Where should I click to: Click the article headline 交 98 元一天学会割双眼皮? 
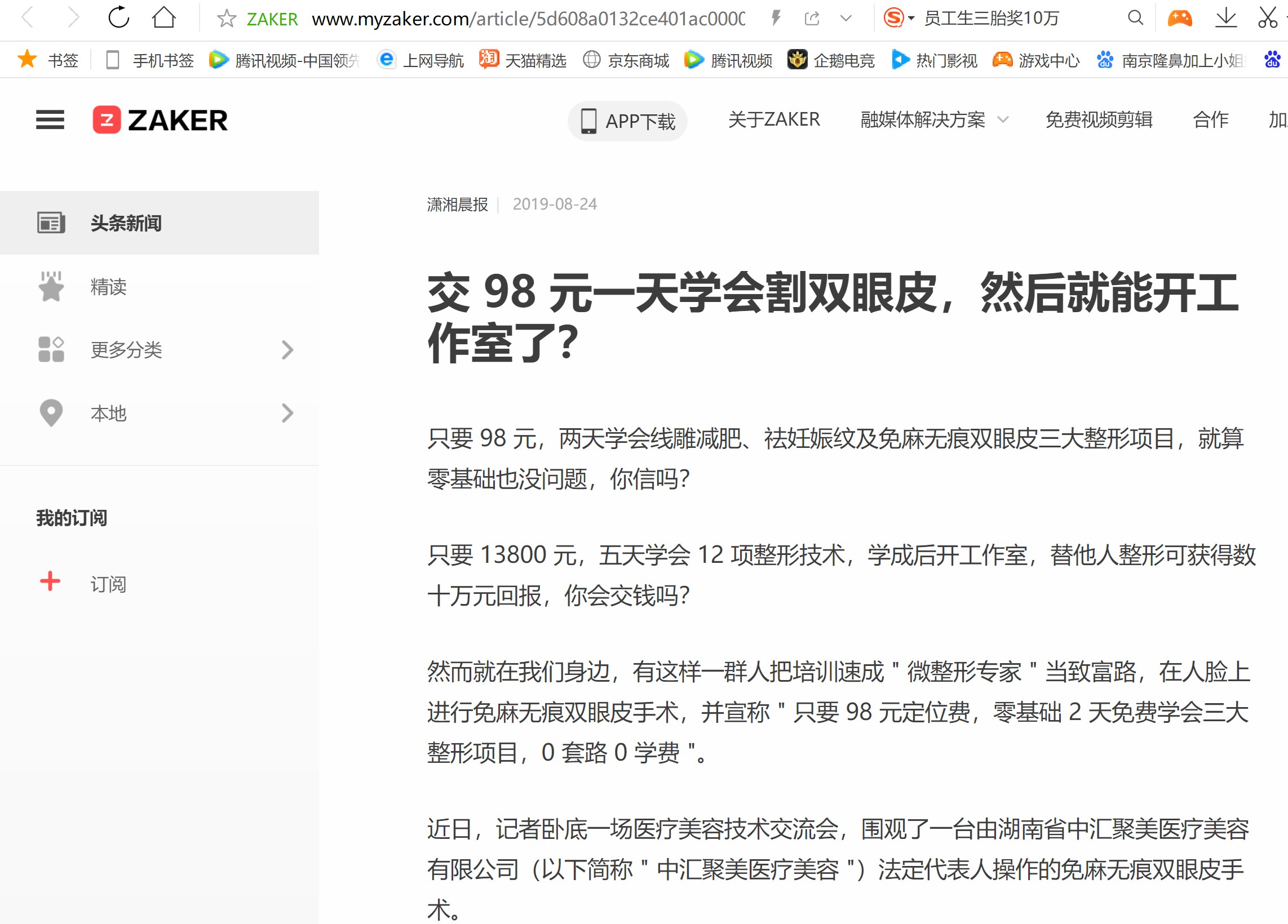click(x=833, y=317)
